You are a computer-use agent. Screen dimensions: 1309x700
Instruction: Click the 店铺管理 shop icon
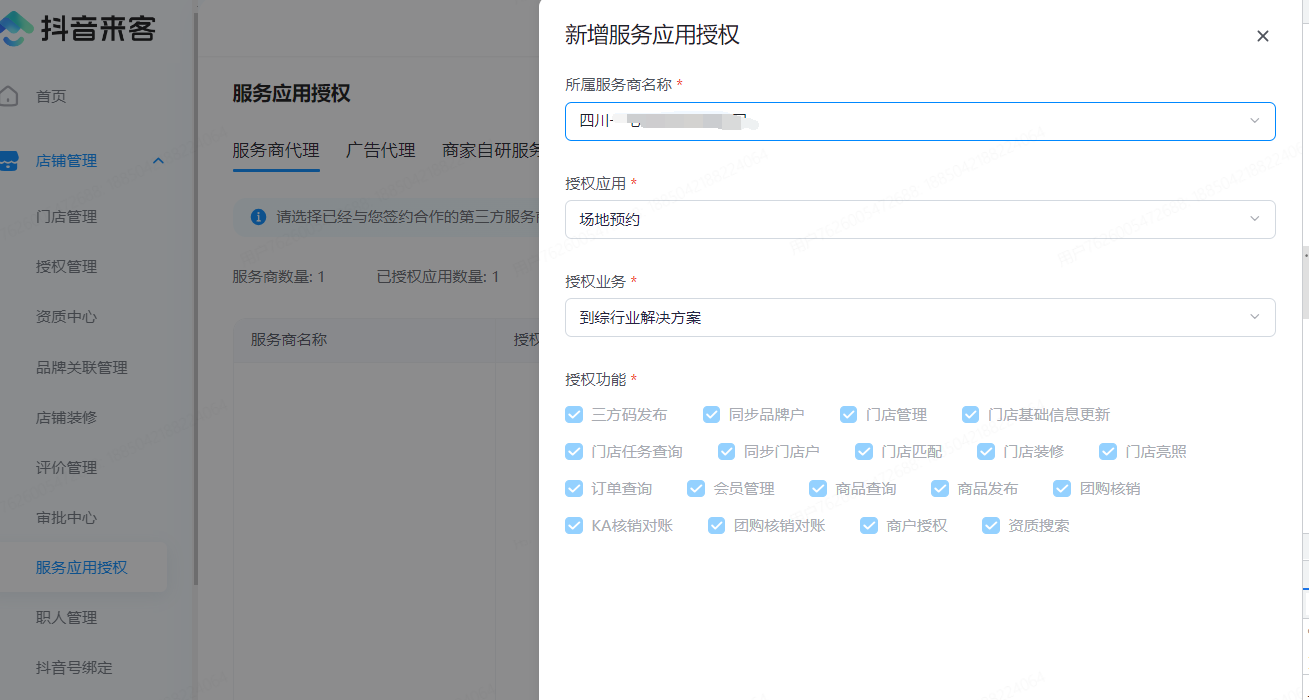9,161
